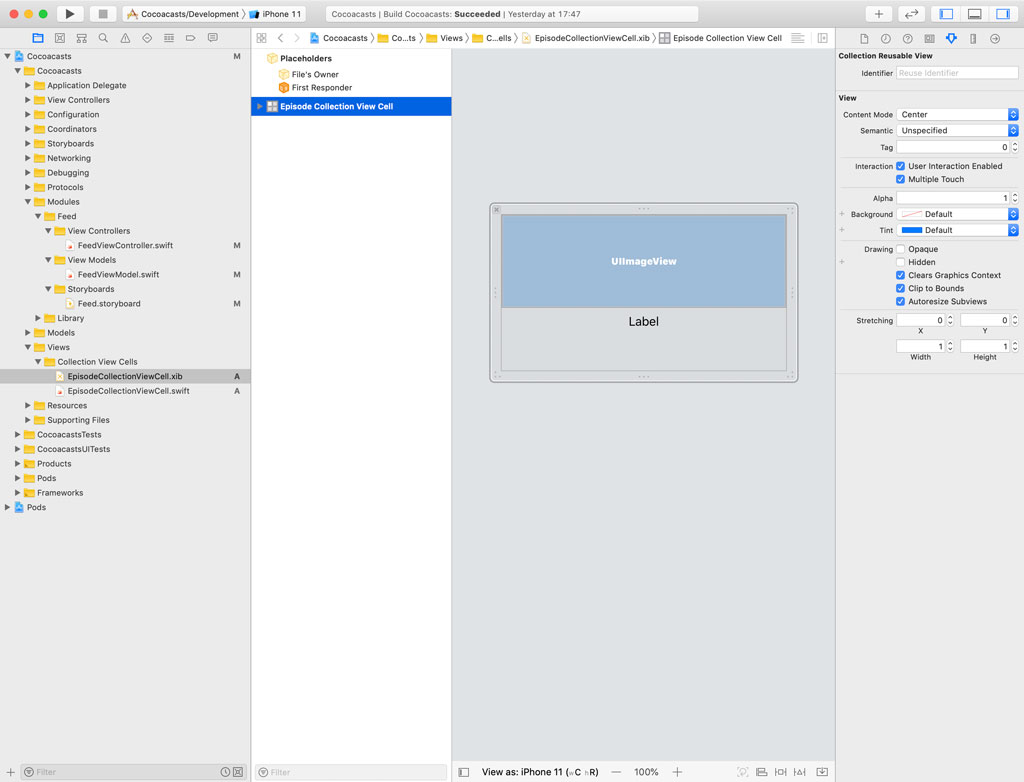Open the Source Control navigator
Image resolution: width=1024 pixels, height=782 pixels.
pyautogui.click(x=60, y=37)
